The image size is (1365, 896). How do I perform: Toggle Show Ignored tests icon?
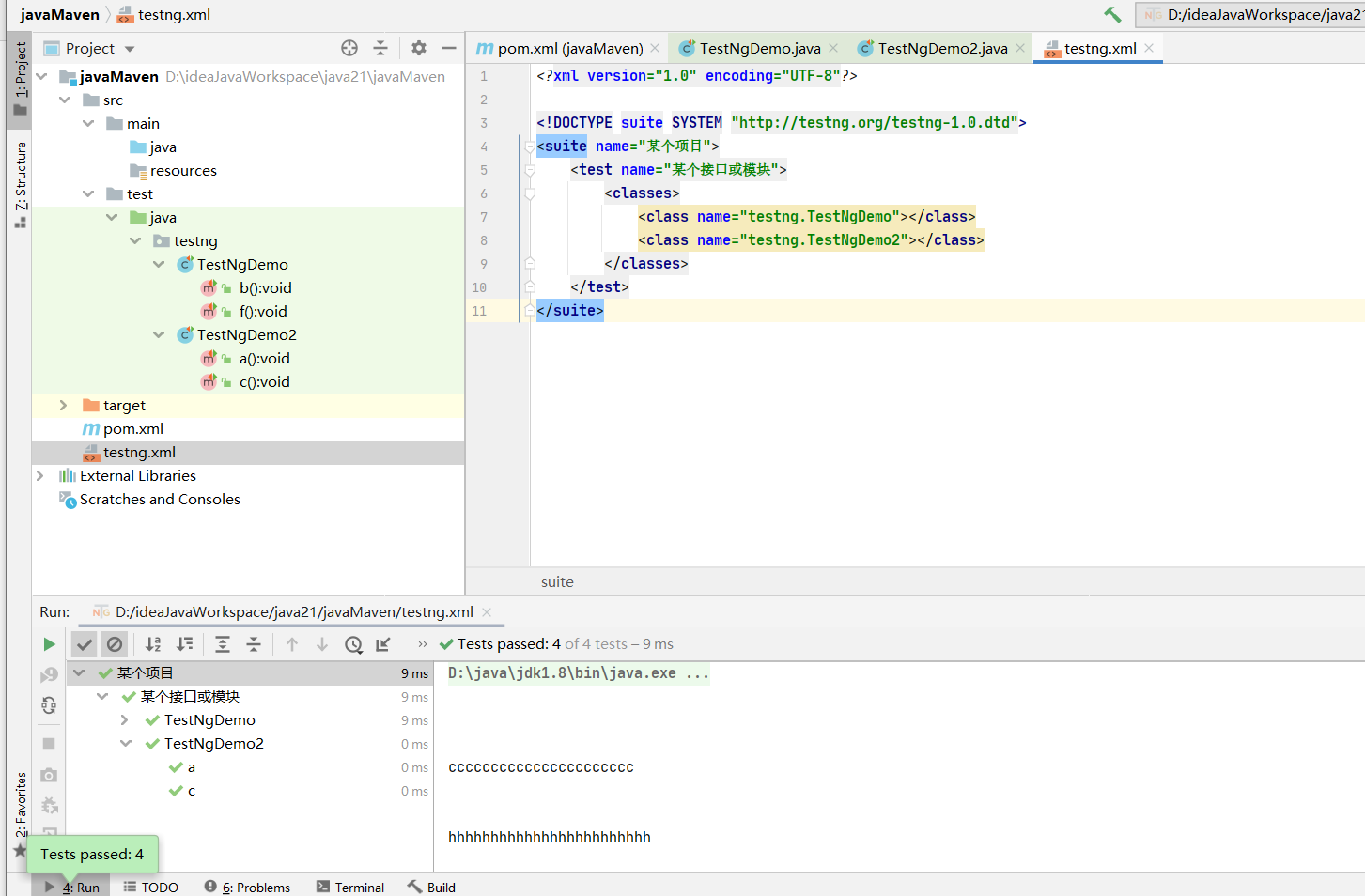[115, 644]
